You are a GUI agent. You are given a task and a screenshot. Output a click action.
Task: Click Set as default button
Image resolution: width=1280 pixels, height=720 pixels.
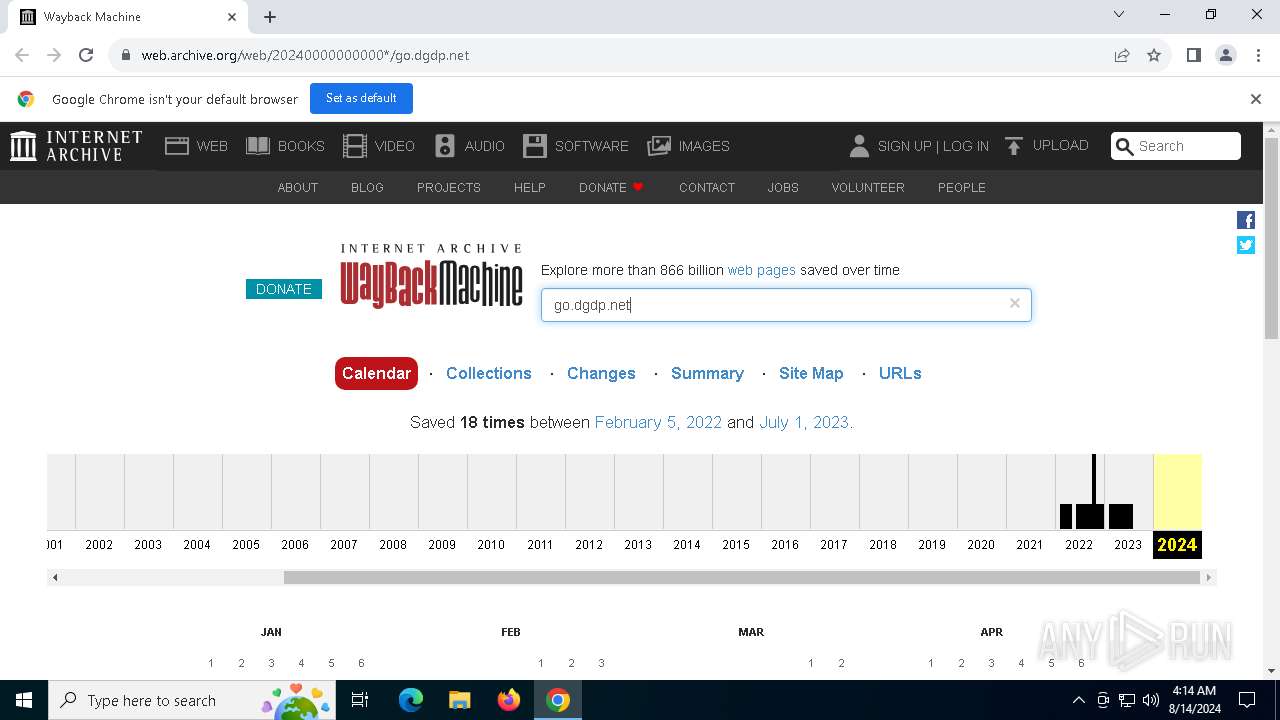(361, 98)
